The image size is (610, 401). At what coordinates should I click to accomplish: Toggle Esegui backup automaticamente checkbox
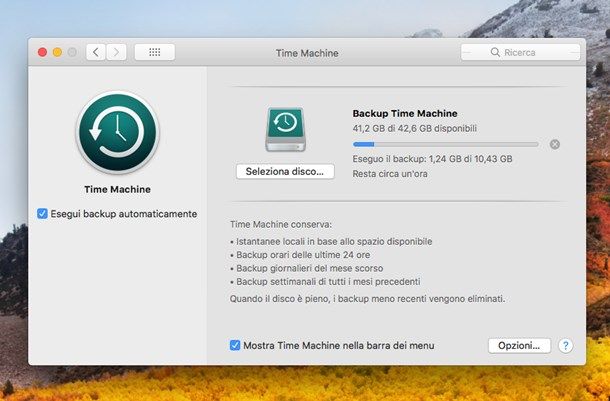(x=42, y=214)
